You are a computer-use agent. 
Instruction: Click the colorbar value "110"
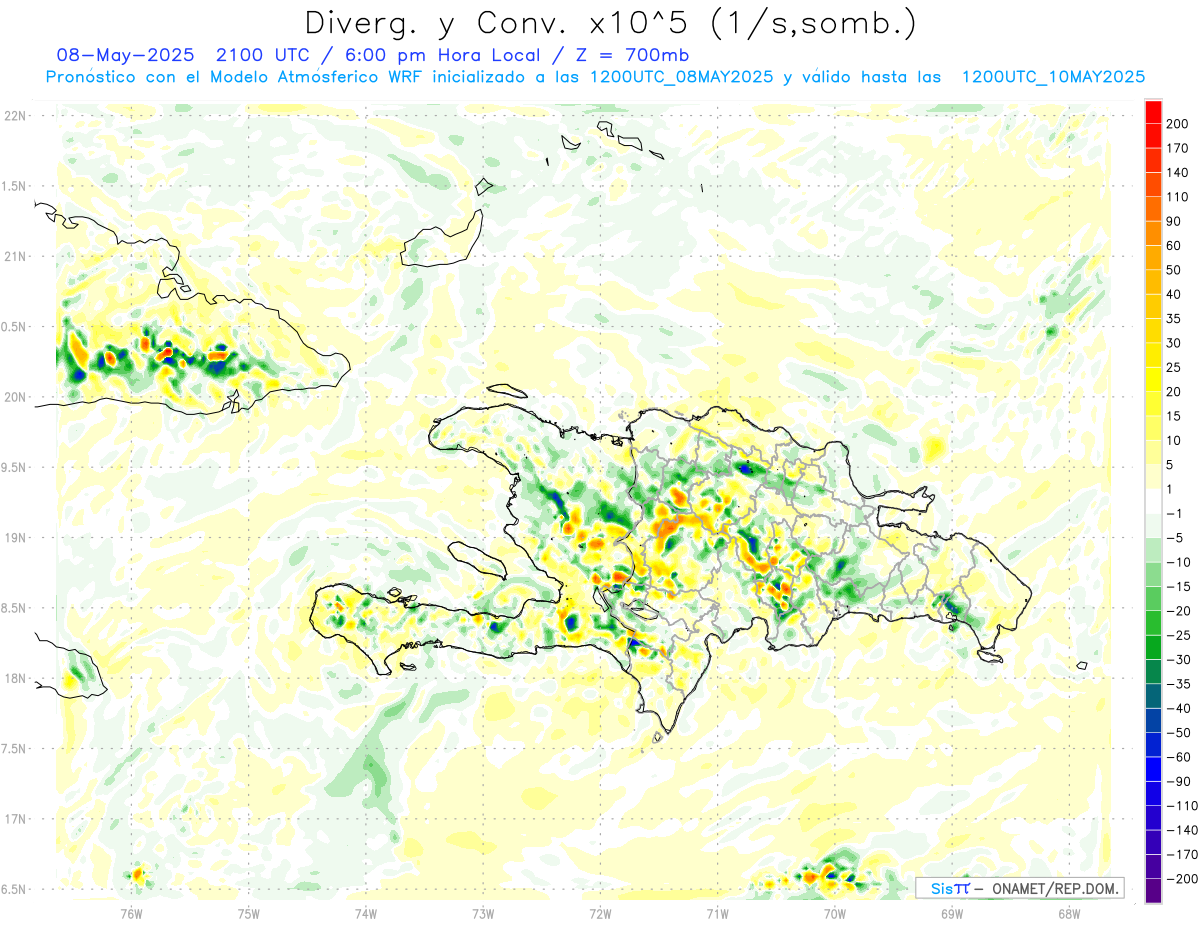pyautogui.click(x=1178, y=197)
